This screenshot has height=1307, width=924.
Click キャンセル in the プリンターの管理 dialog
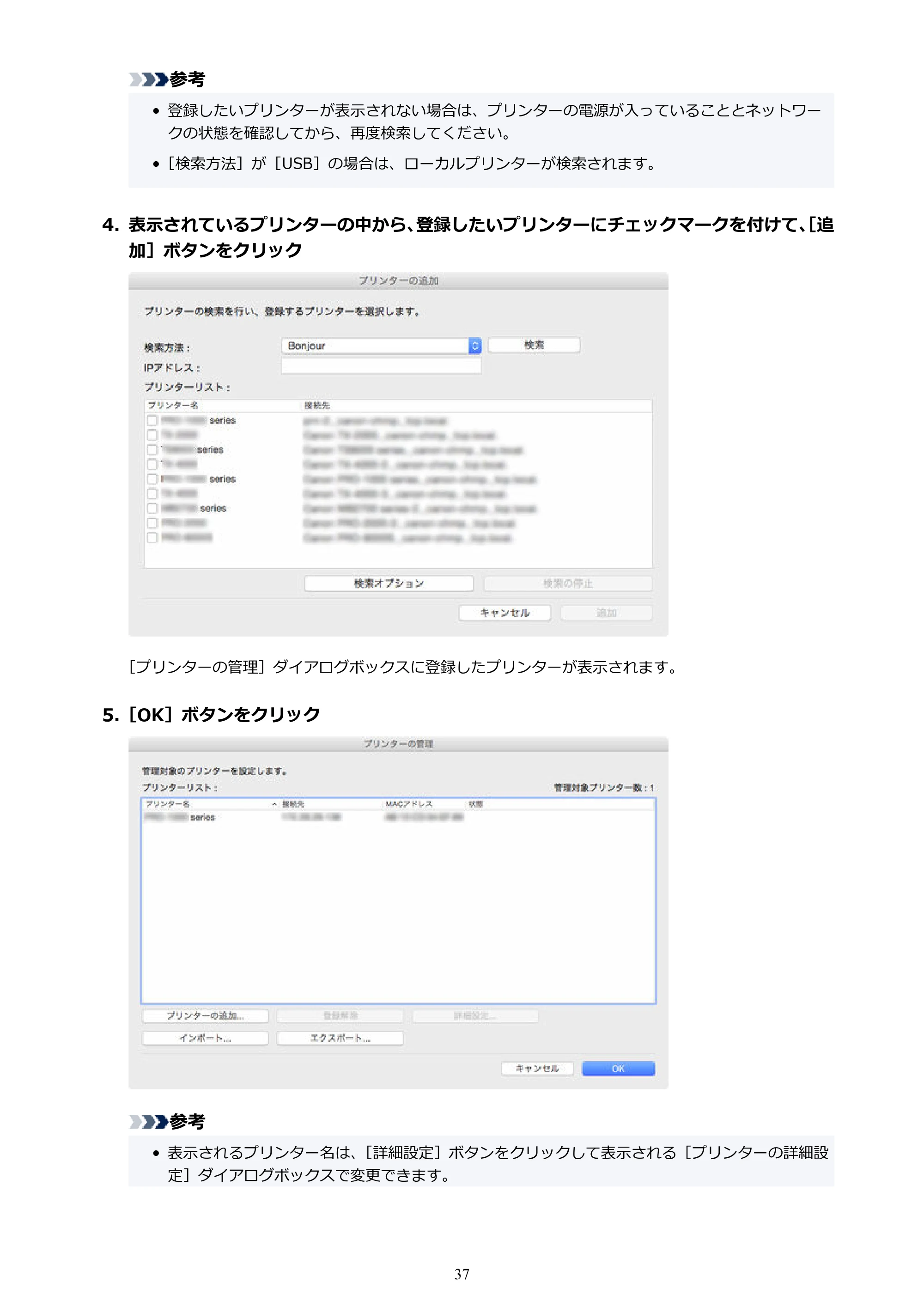point(537,1069)
